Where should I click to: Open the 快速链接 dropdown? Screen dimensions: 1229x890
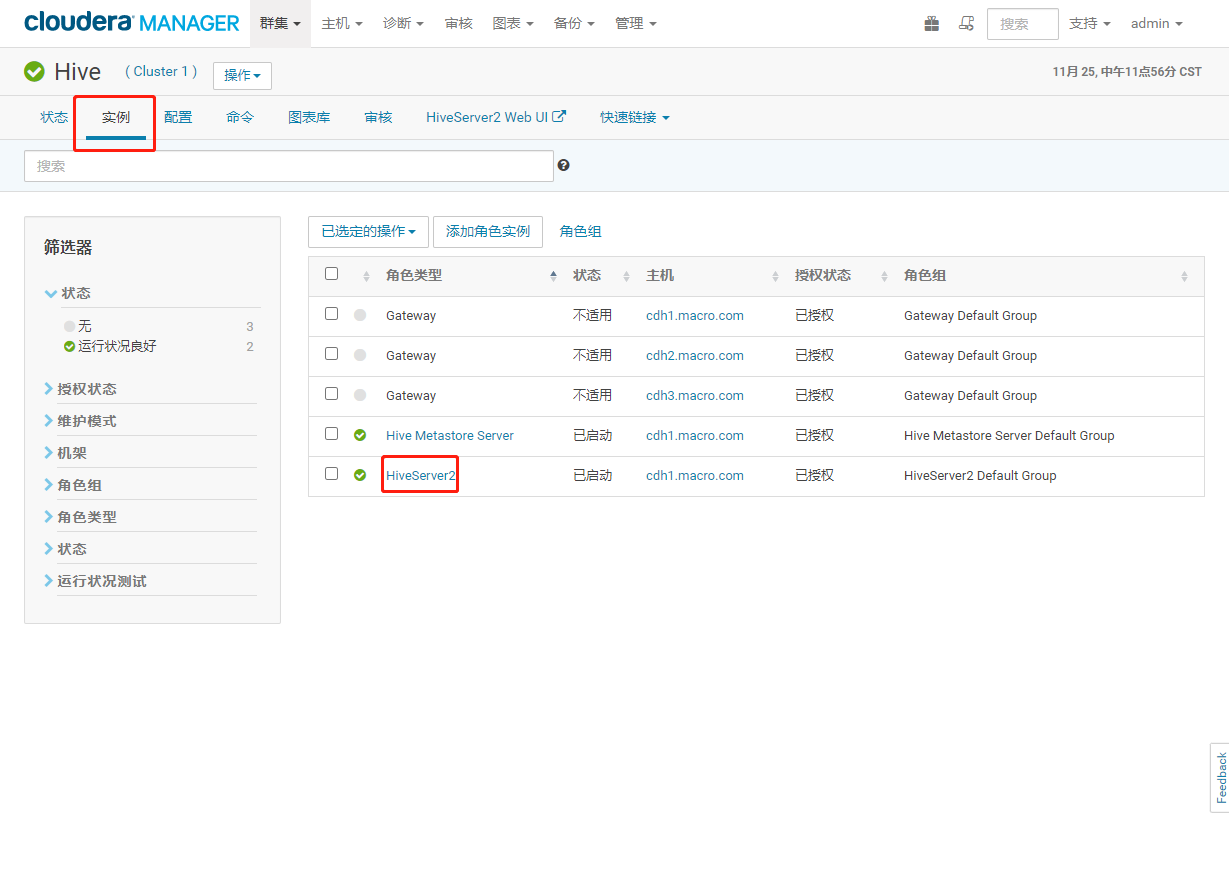tap(635, 117)
